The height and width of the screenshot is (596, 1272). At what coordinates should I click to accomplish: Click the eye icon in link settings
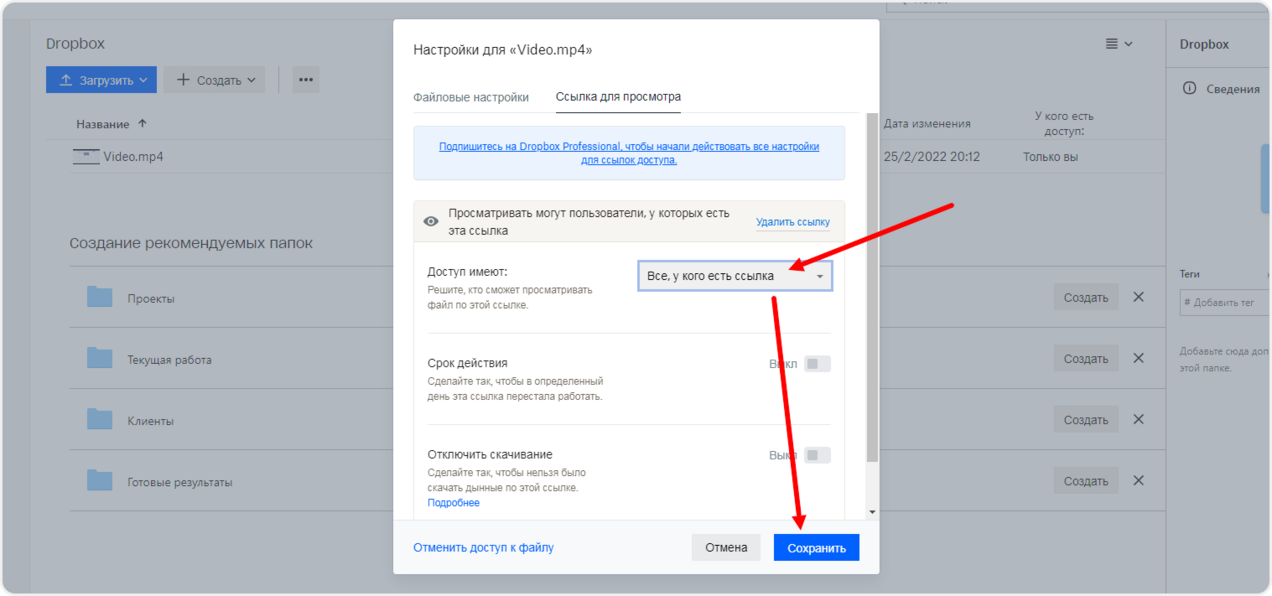431,221
